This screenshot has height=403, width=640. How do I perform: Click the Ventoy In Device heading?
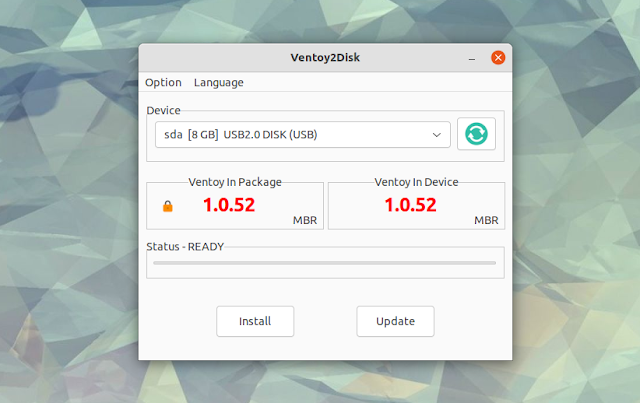click(416, 182)
